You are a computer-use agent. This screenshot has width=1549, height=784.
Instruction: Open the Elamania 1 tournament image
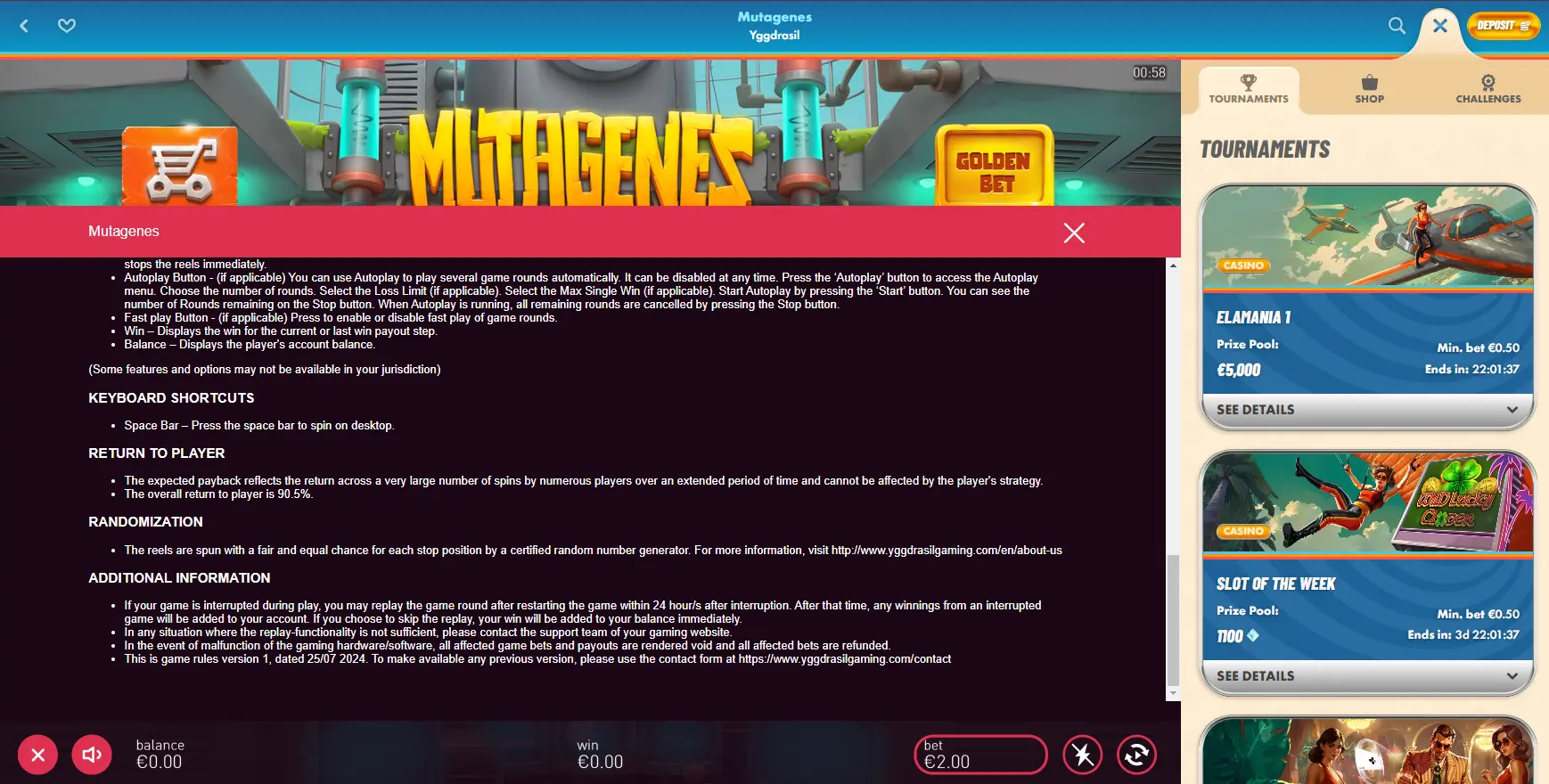click(1367, 237)
